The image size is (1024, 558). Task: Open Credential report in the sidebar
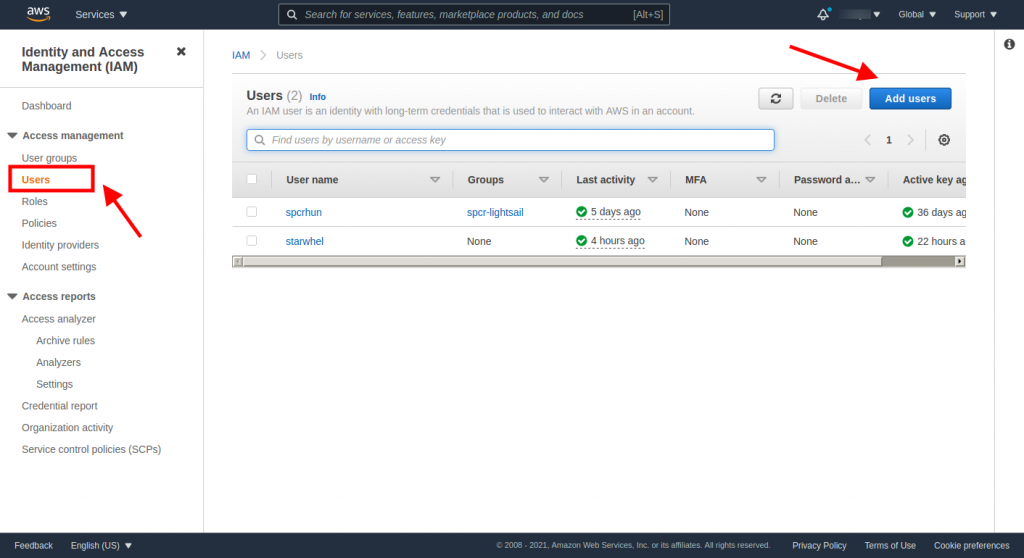[x=59, y=406]
